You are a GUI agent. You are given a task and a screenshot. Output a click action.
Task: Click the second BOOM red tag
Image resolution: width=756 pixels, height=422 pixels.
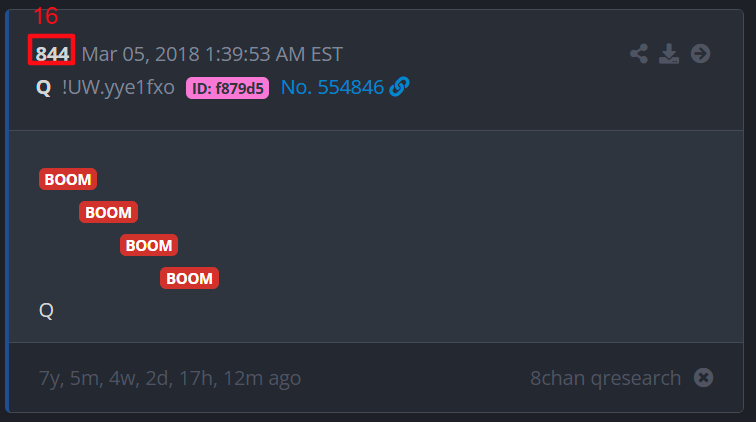click(108, 212)
